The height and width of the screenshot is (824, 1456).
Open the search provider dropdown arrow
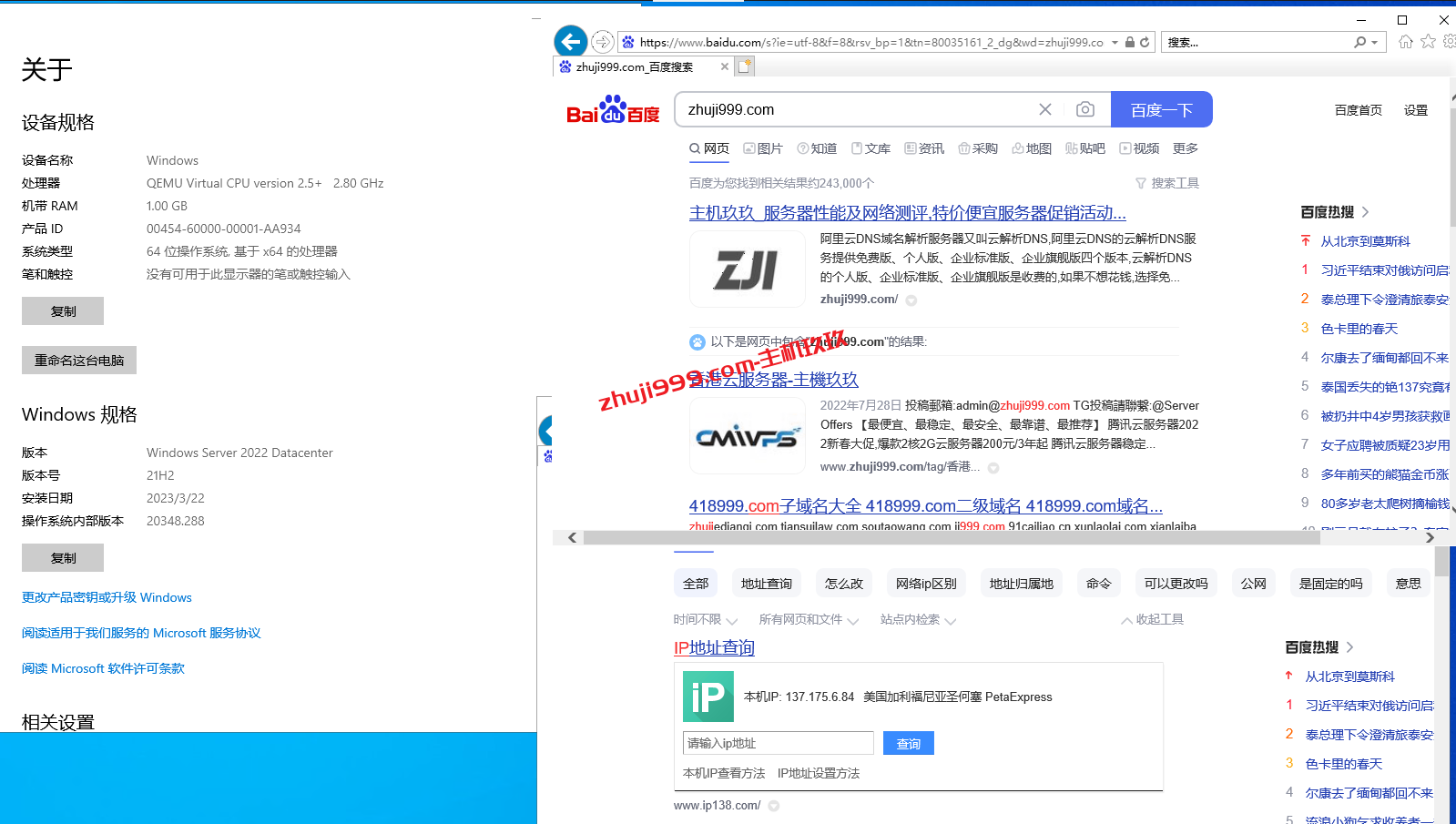tap(1375, 42)
